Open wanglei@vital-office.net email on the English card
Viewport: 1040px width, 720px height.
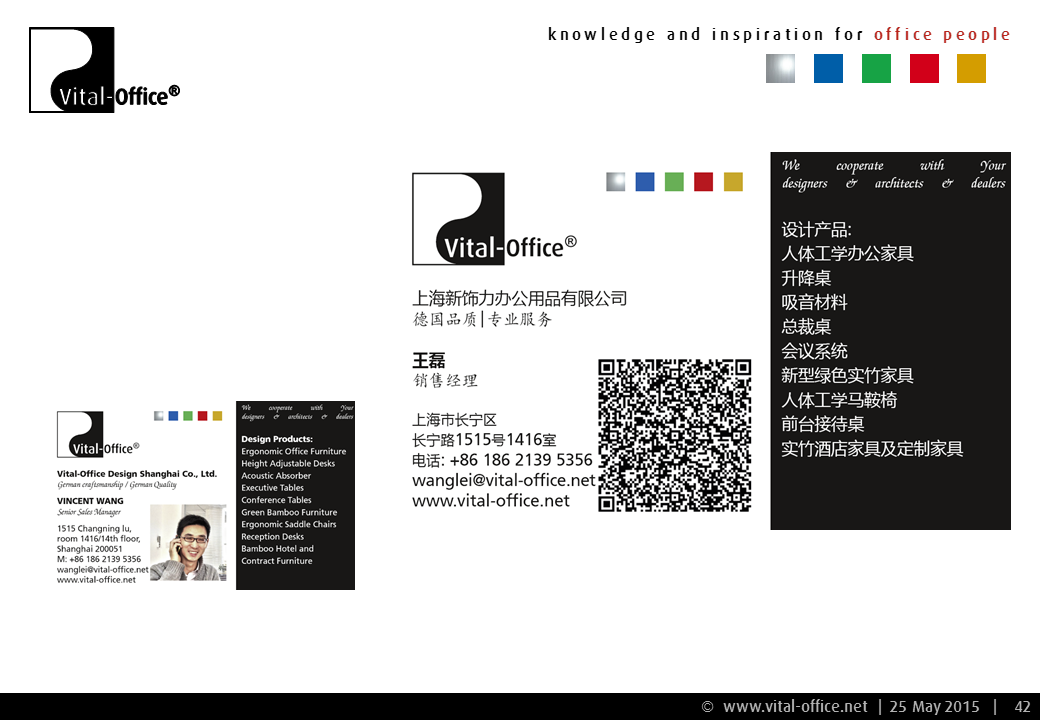click(102, 570)
